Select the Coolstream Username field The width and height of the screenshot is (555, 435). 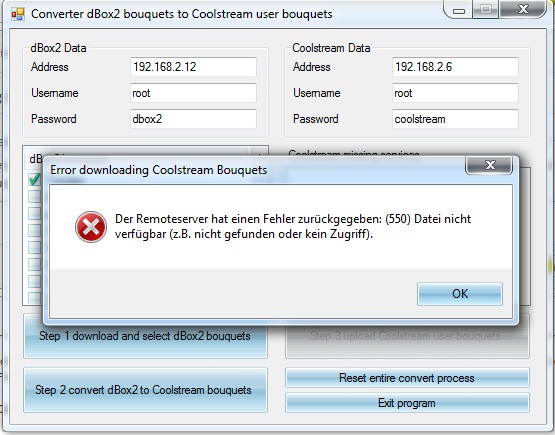[455, 93]
